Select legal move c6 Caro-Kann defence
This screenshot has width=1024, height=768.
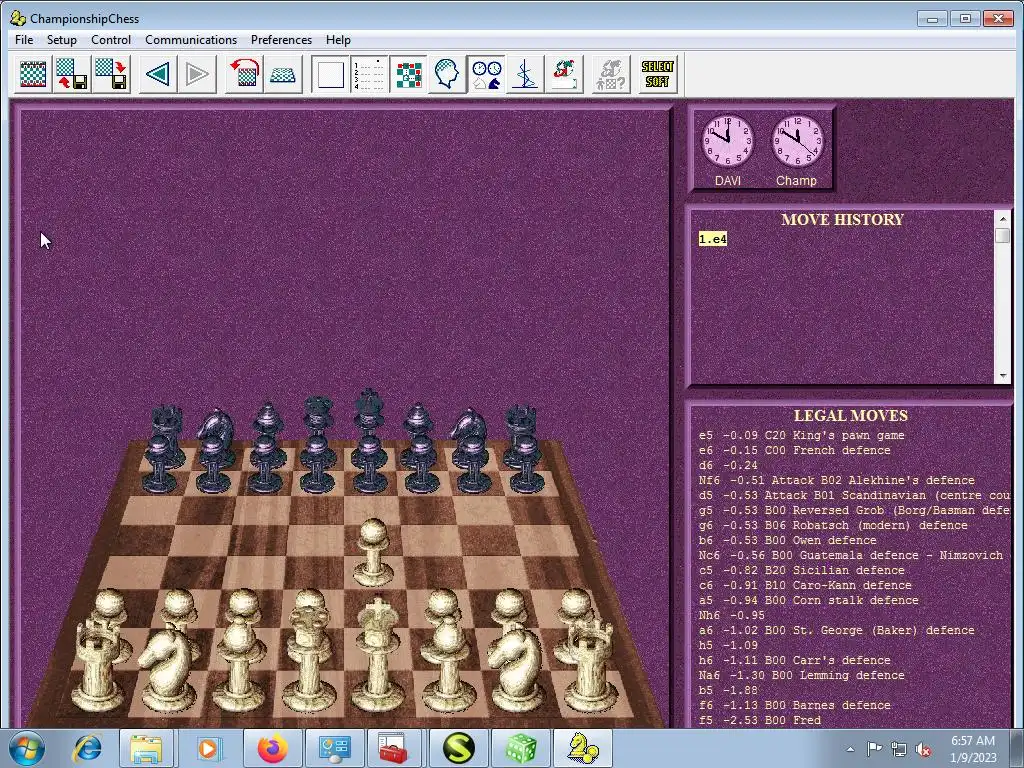[805, 586]
